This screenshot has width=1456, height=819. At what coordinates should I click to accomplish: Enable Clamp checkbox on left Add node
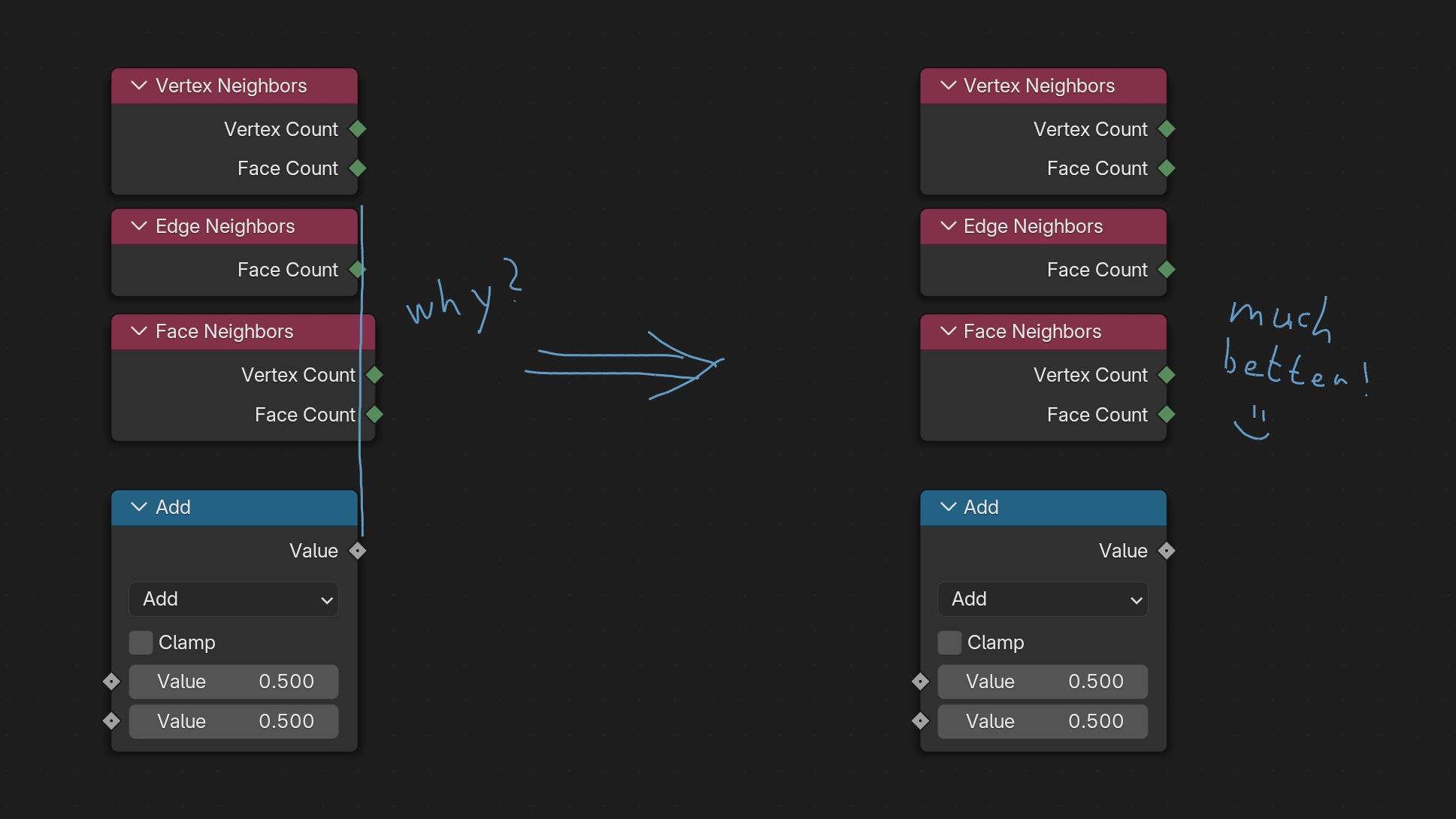pyautogui.click(x=141, y=642)
